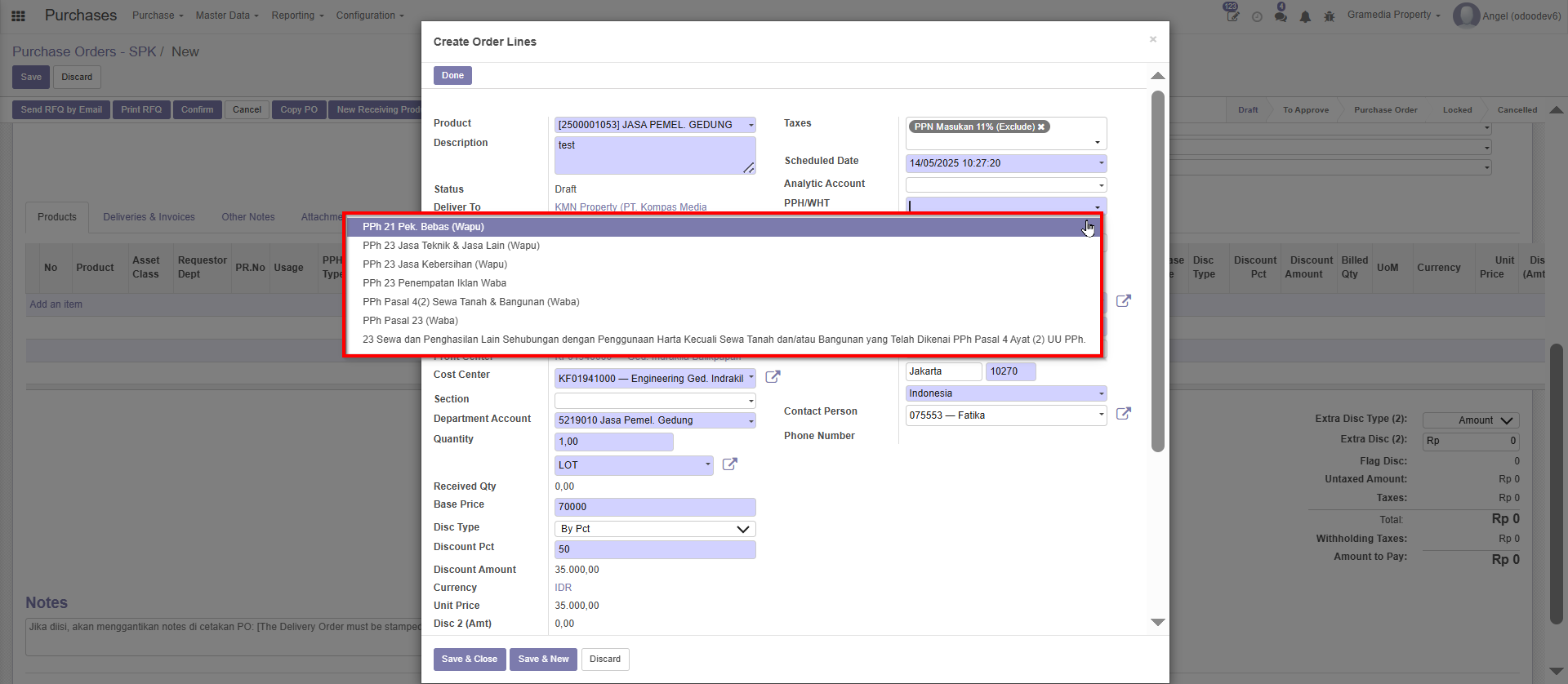Open the Disc Type By Pct dropdown
1568x684 pixels.
coord(655,529)
